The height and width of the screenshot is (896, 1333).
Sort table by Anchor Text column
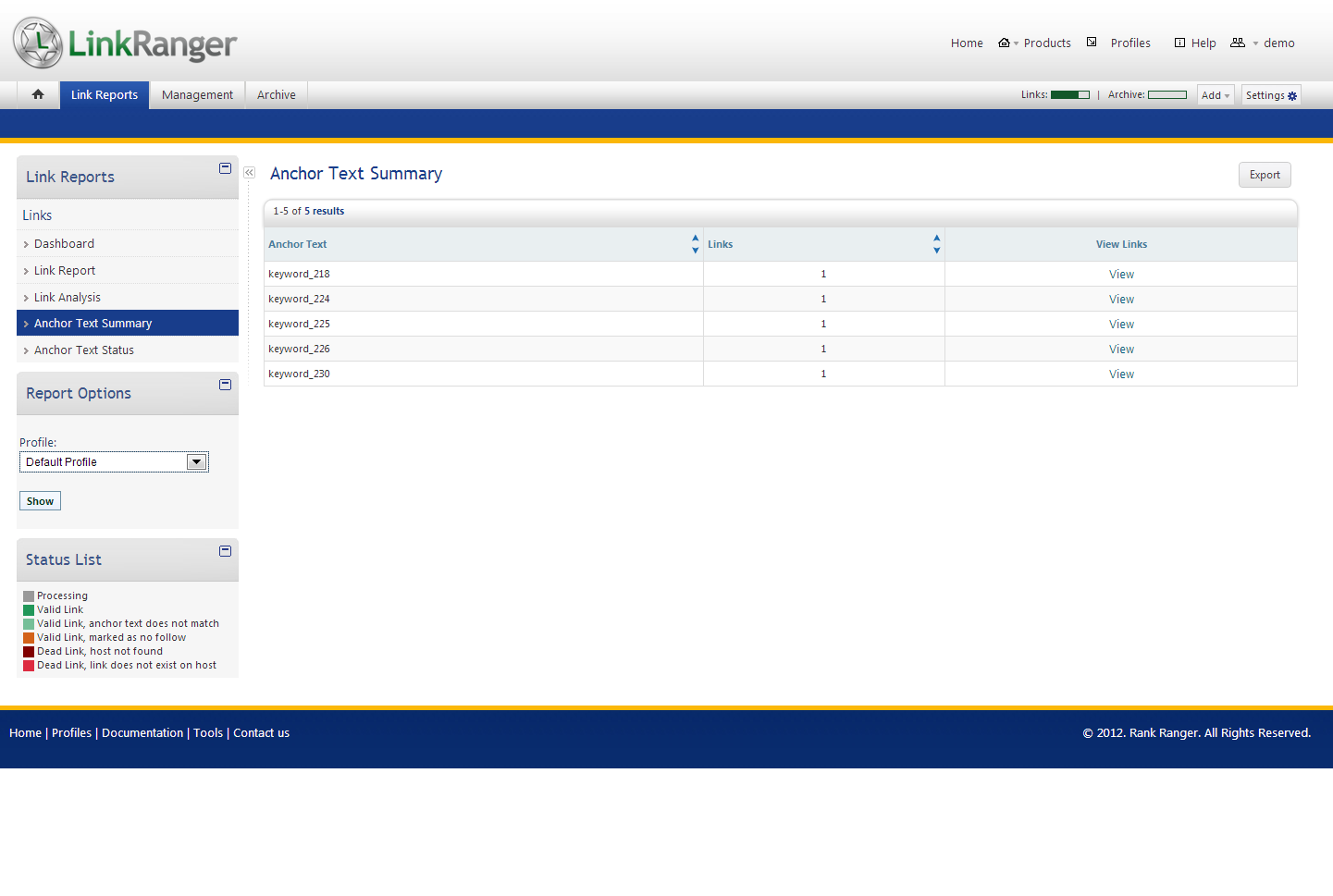pyautogui.click(x=695, y=244)
